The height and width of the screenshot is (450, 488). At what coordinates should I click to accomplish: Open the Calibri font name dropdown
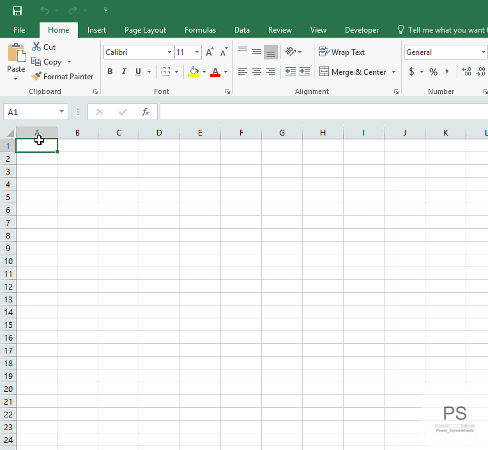[x=169, y=52]
